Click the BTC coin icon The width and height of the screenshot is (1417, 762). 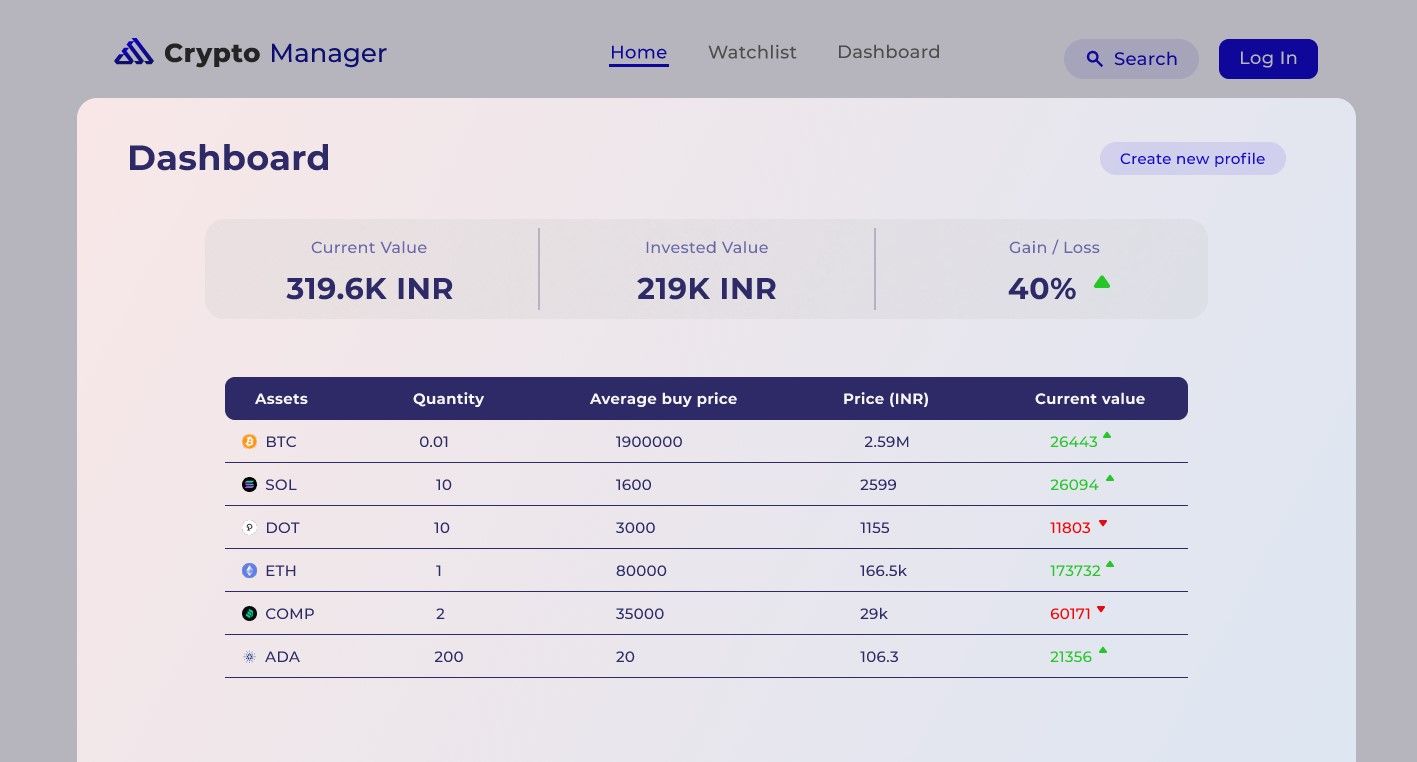click(249, 441)
